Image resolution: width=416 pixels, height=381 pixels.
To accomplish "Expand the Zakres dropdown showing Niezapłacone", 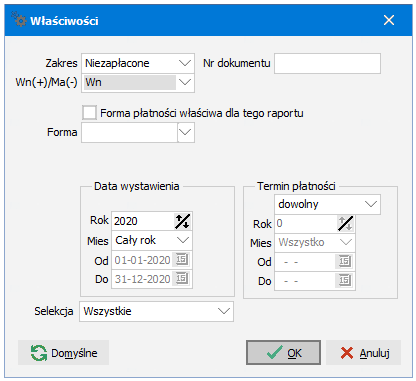I will tap(185, 63).
